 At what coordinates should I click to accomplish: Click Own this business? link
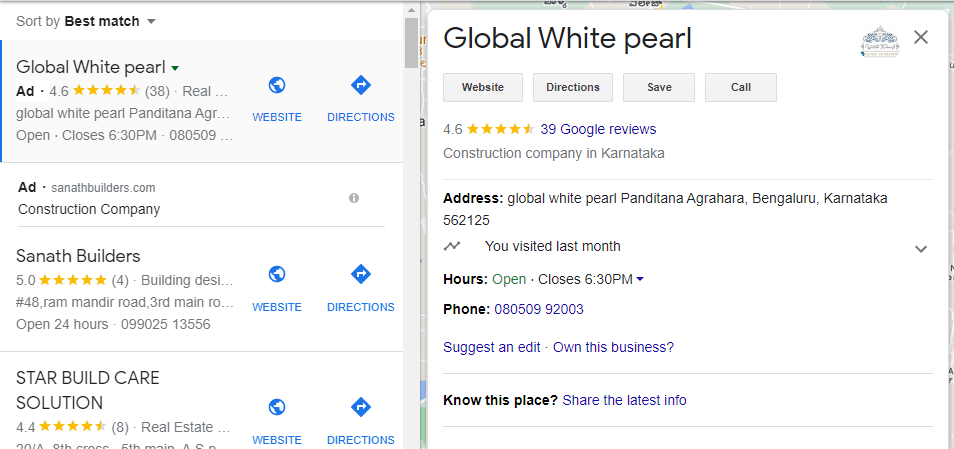click(x=613, y=347)
